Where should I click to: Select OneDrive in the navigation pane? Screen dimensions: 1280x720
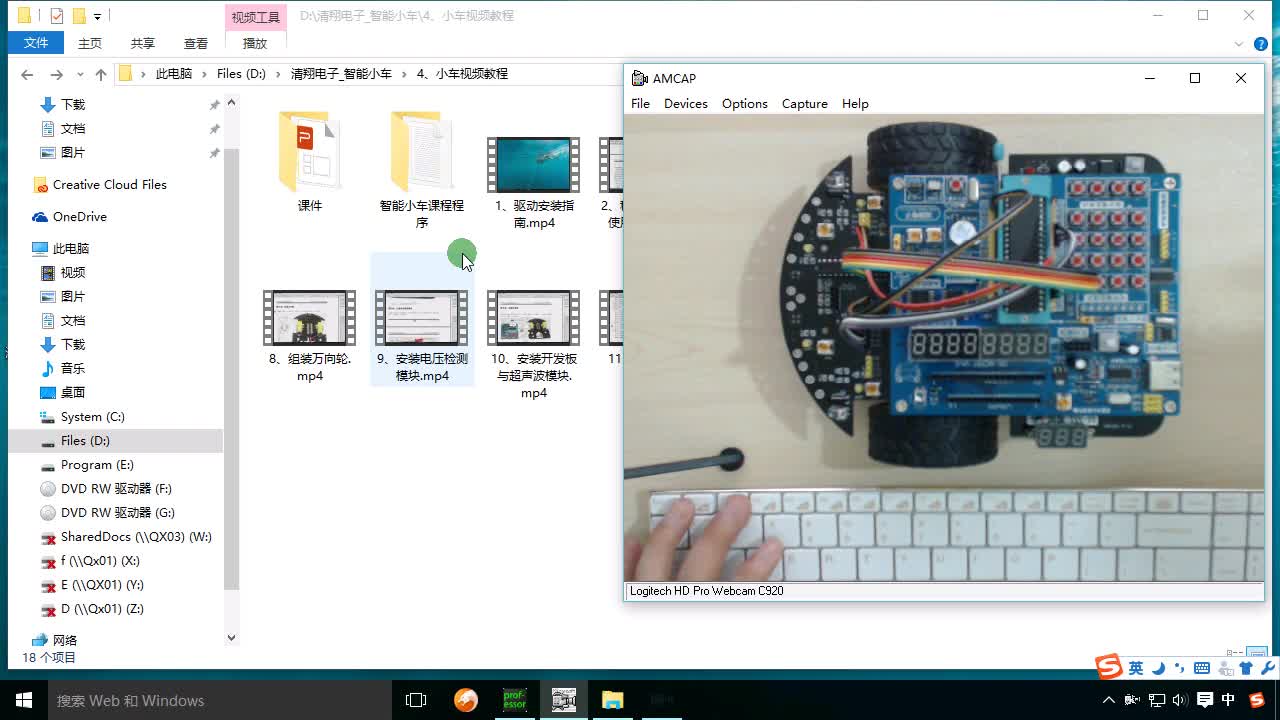click(x=79, y=216)
